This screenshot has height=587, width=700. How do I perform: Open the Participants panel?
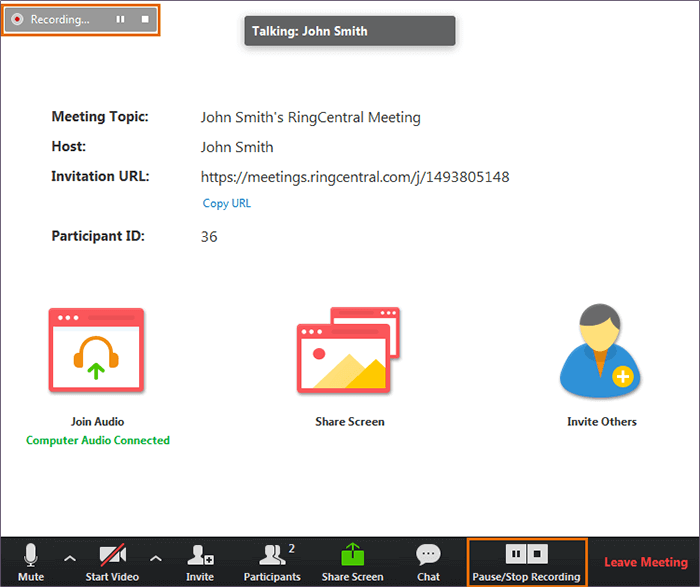click(272, 558)
